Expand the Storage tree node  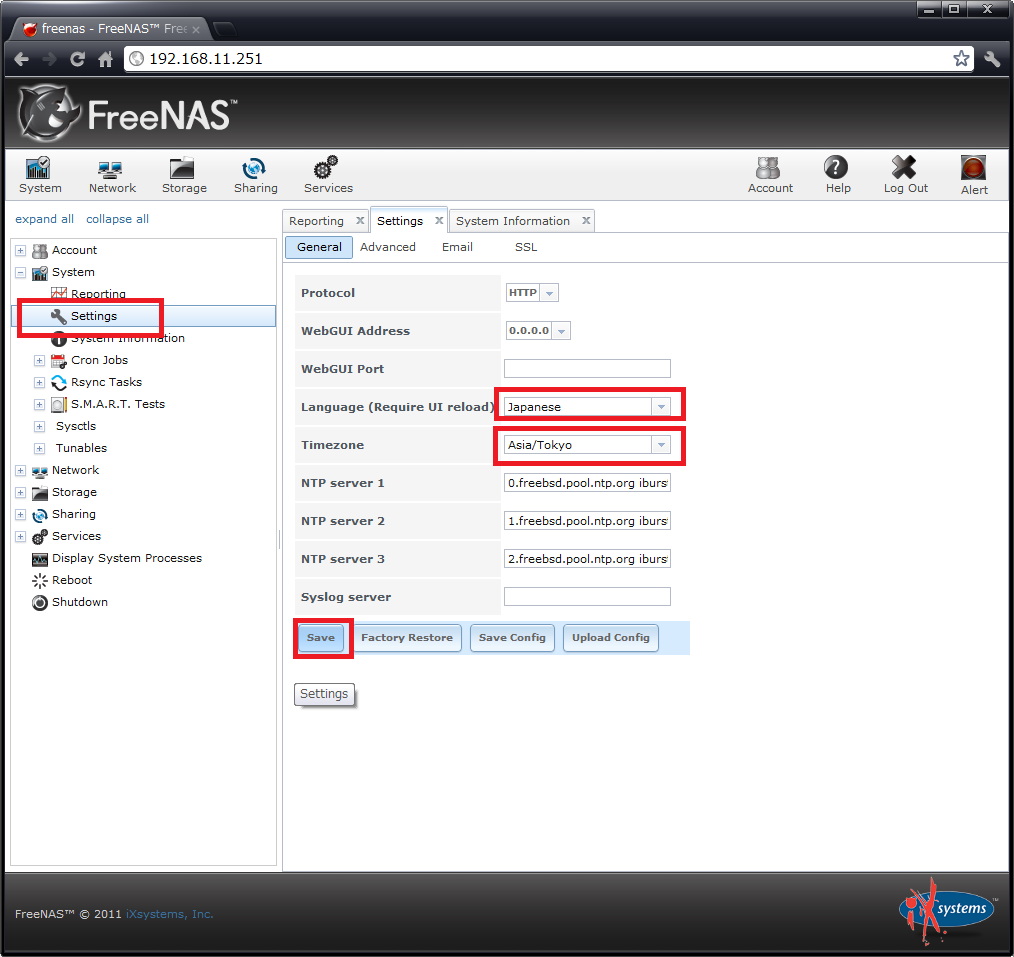pos(21,492)
